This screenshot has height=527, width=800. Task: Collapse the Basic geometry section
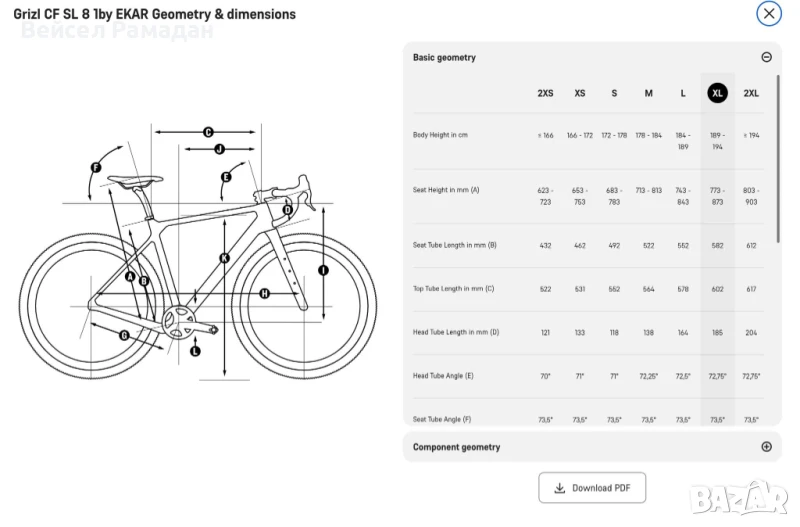[766, 57]
